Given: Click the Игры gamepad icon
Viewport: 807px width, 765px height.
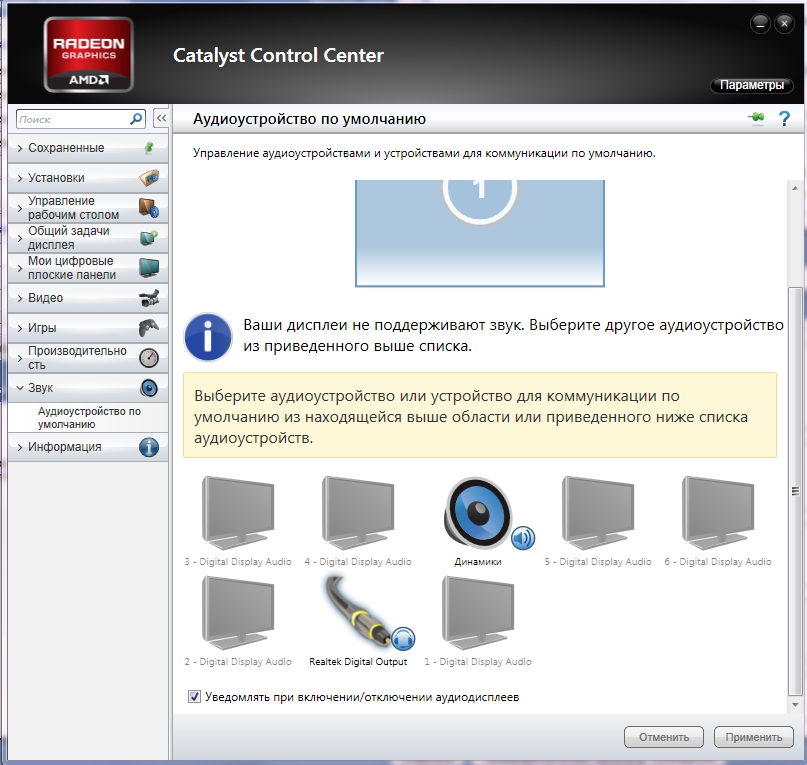Looking at the screenshot, I should click(149, 328).
